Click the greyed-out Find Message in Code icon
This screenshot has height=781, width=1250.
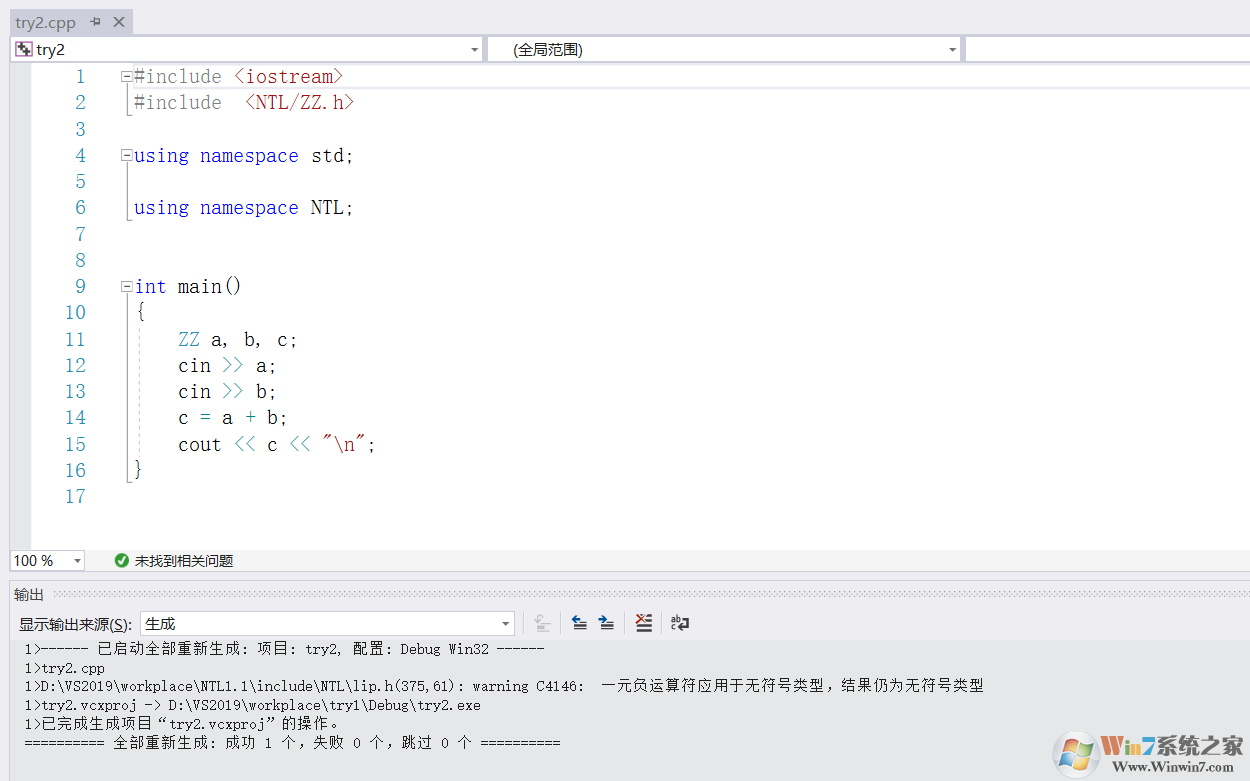542,624
